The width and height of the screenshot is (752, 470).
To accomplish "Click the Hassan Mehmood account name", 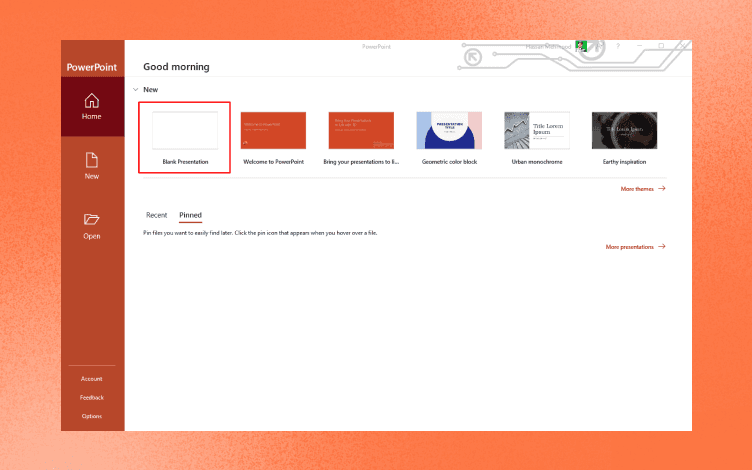I will pos(548,47).
